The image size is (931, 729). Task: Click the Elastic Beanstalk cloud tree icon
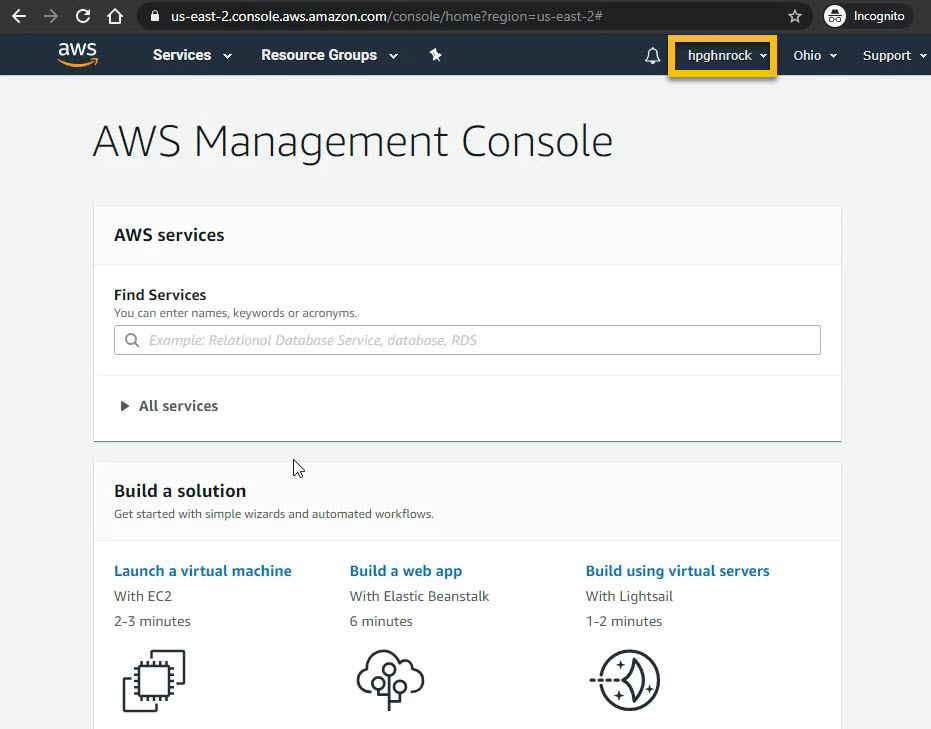pyautogui.click(x=390, y=680)
